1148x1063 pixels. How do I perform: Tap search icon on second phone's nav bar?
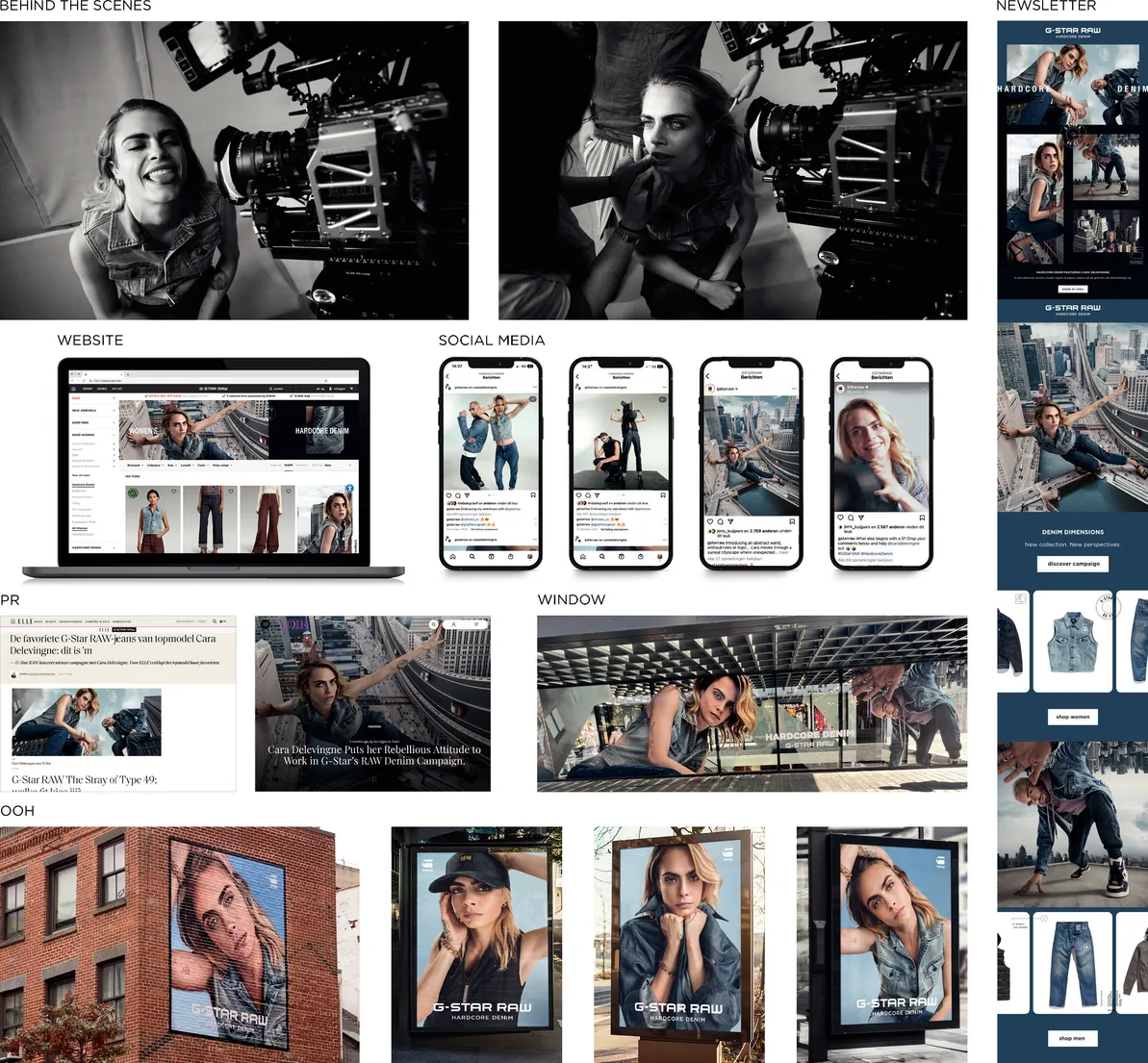tap(601, 556)
